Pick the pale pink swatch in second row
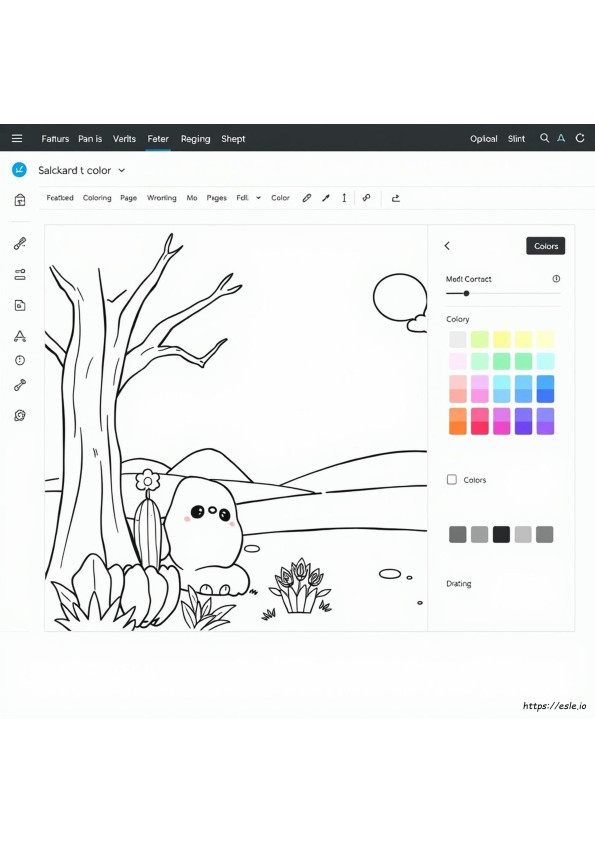The image size is (595, 842). (x=458, y=361)
